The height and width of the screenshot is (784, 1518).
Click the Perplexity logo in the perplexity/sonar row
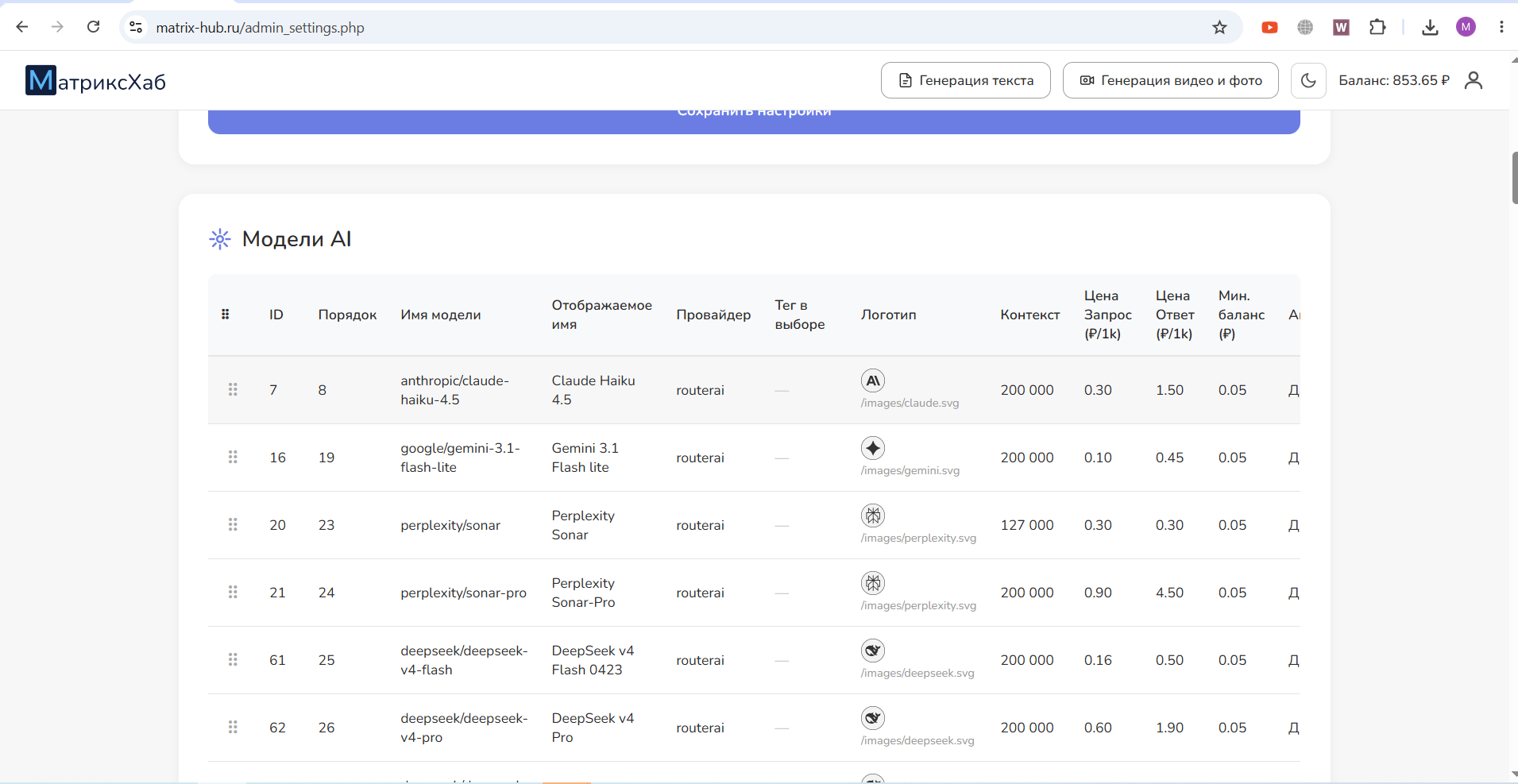pyautogui.click(x=873, y=516)
